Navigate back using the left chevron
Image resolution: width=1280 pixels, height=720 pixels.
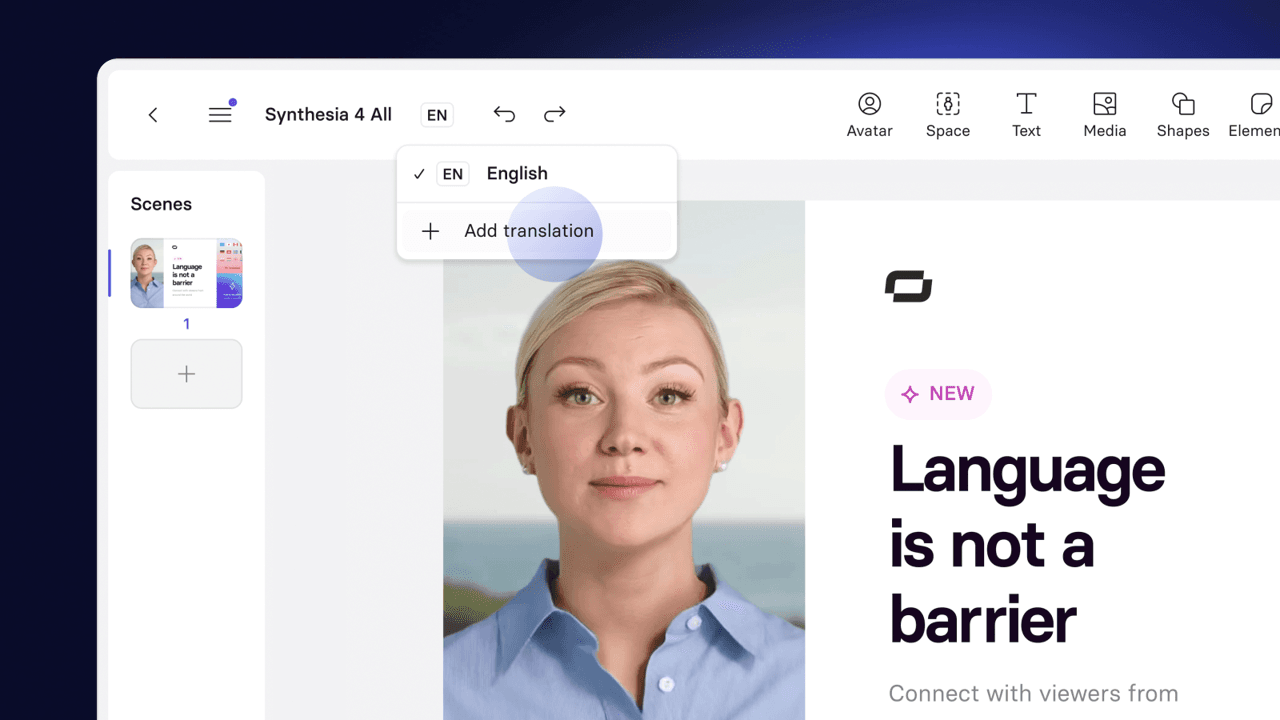click(x=152, y=114)
